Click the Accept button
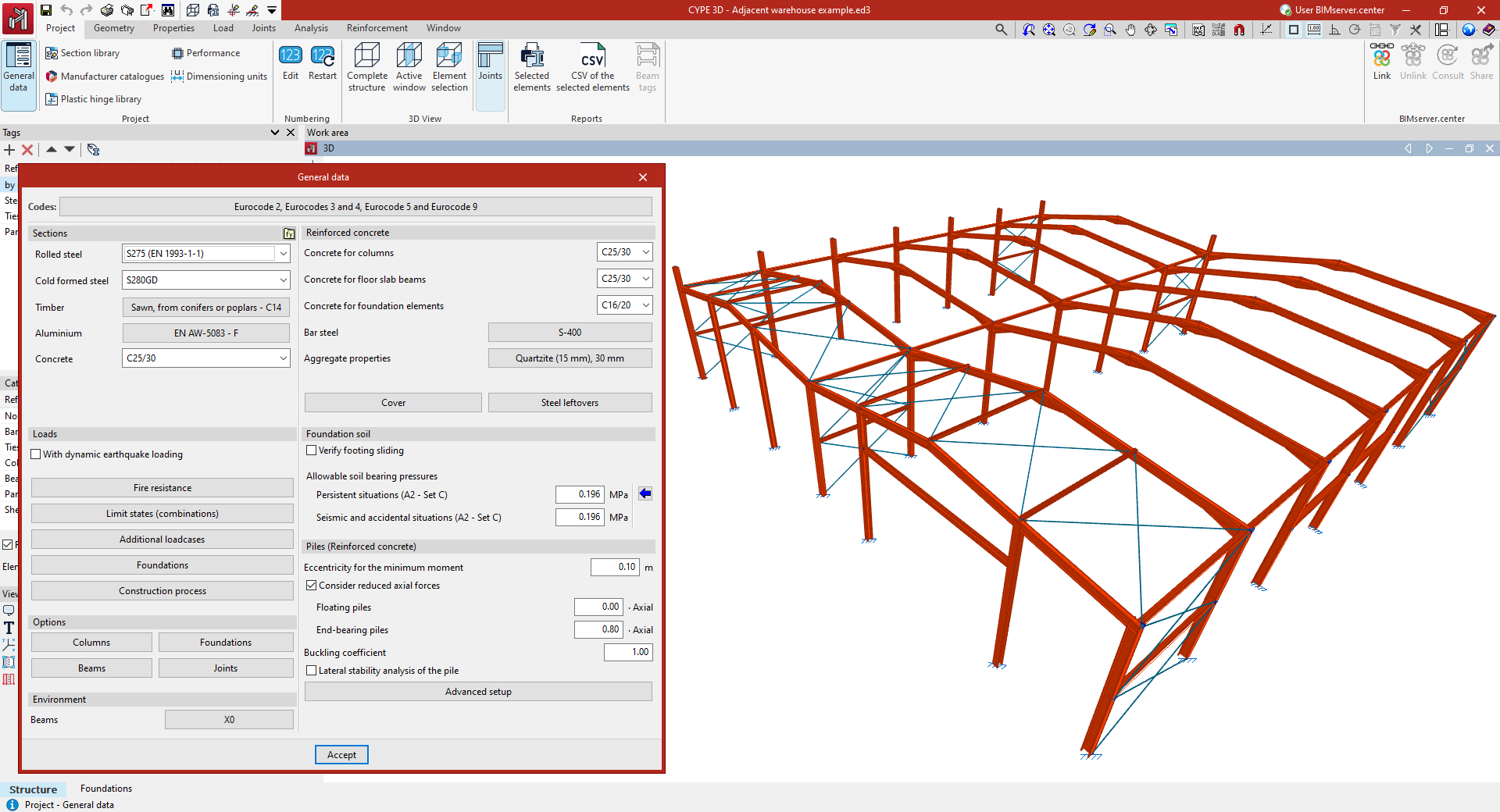The width and height of the screenshot is (1500, 812). tap(341, 755)
